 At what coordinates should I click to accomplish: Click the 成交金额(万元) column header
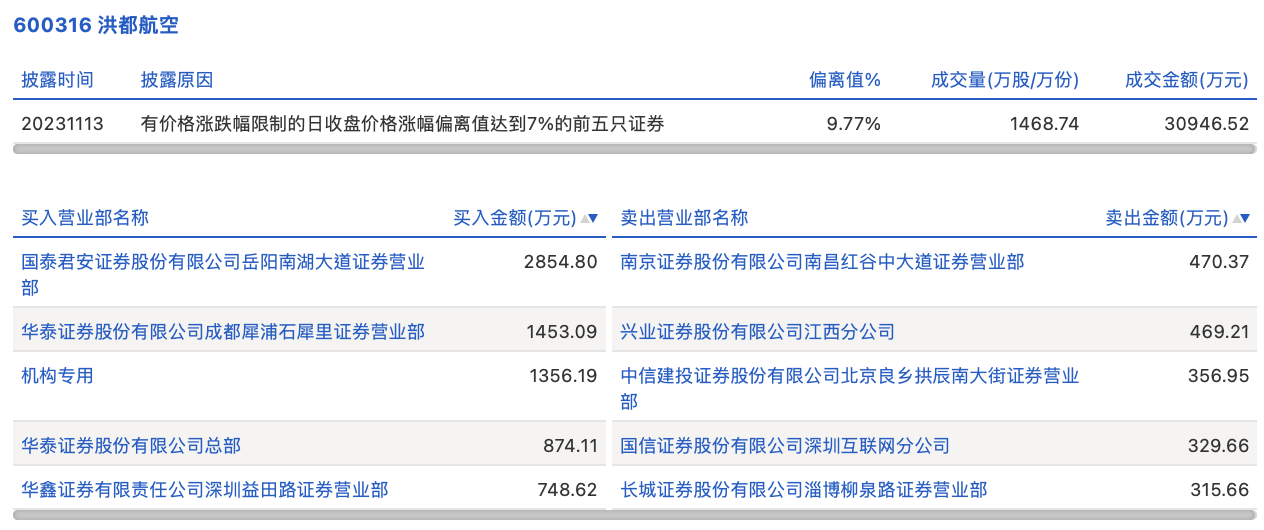[1186, 80]
